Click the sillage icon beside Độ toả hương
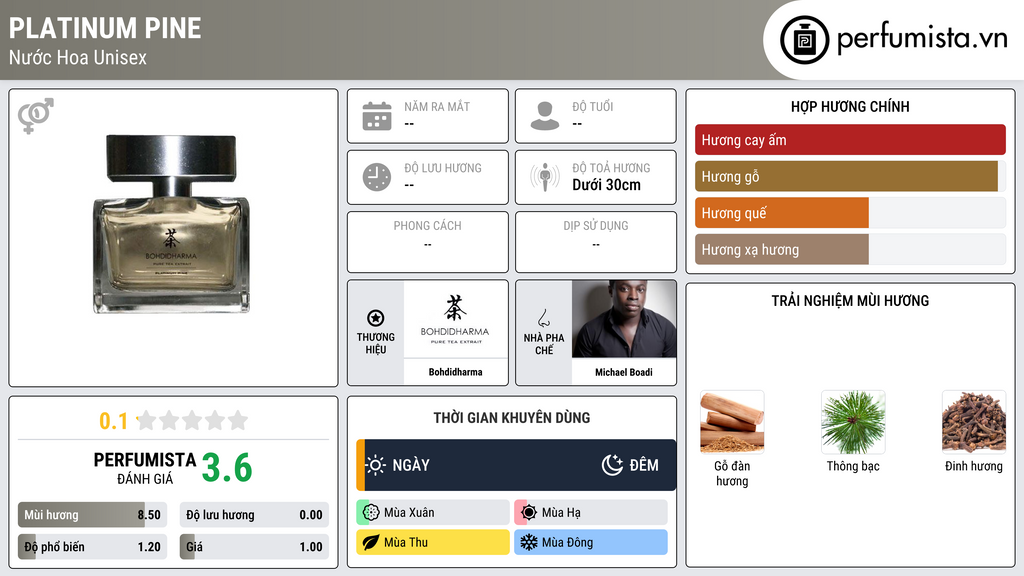 [x=545, y=177]
